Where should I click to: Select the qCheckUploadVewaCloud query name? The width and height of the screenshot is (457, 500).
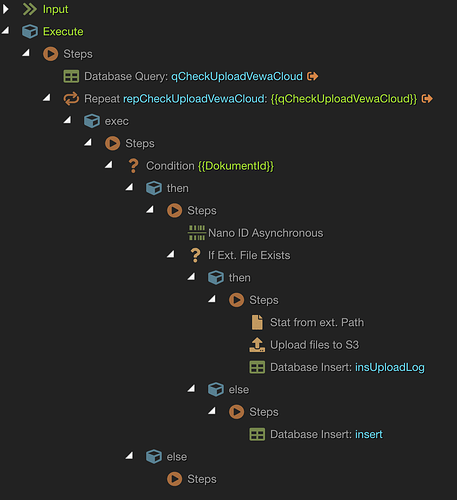[237, 76]
